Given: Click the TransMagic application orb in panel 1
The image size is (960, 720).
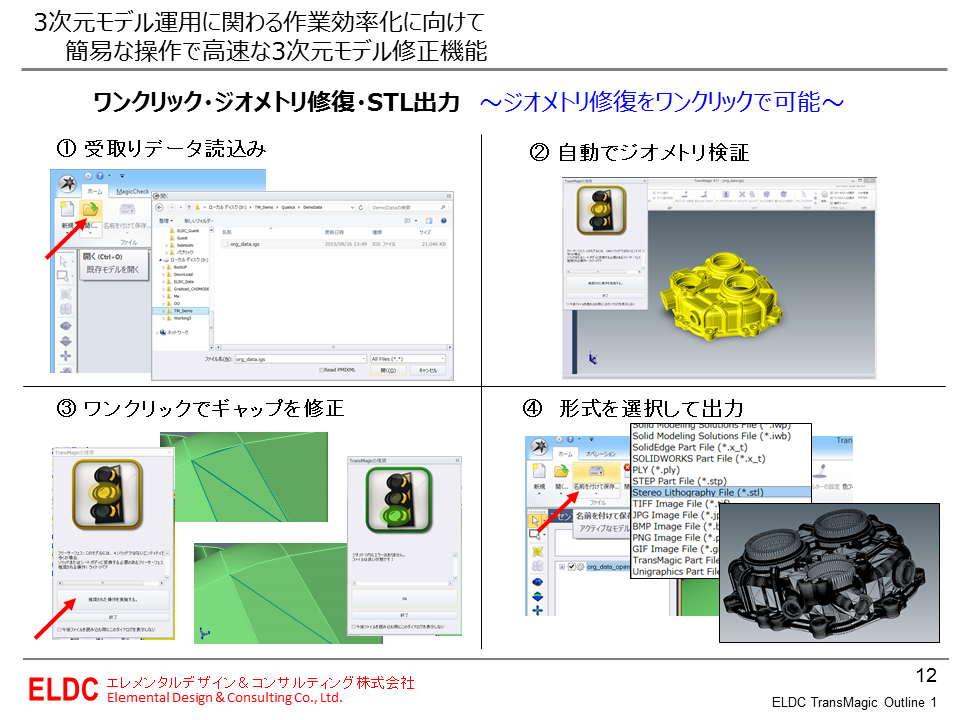Looking at the screenshot, I should tap(67, 182).
